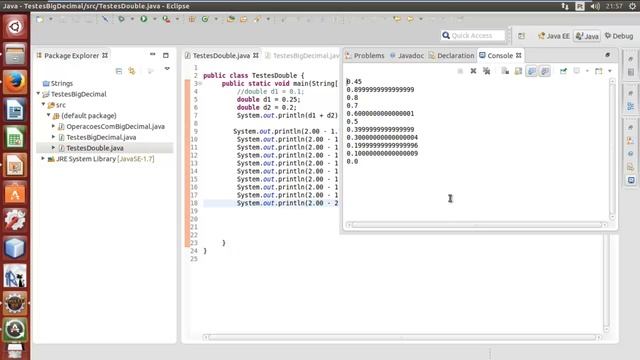Image resolution: width=640 pixels, height=360 pixels.
Task: Toggle Scroll Lock in the Console
Action: point(518,71)
